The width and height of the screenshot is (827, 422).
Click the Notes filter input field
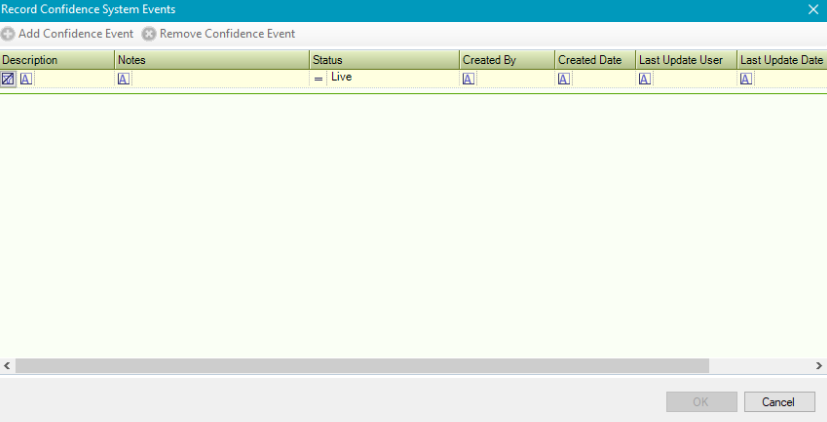coord(220,79)
